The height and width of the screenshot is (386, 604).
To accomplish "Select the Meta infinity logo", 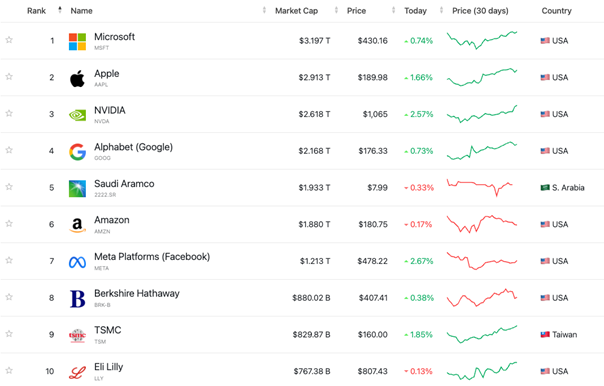I will (77, 262).
